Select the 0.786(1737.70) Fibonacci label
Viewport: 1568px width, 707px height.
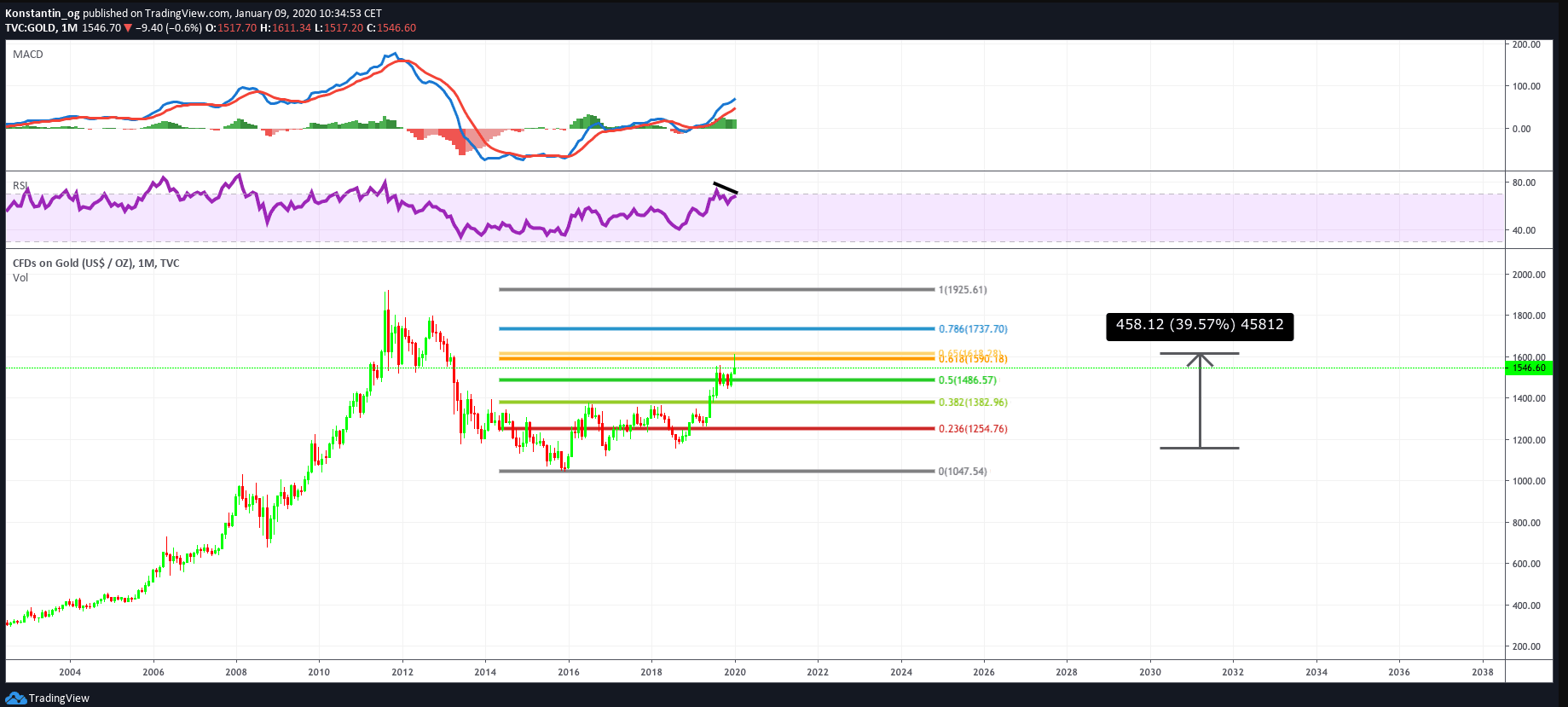[973, 328]
